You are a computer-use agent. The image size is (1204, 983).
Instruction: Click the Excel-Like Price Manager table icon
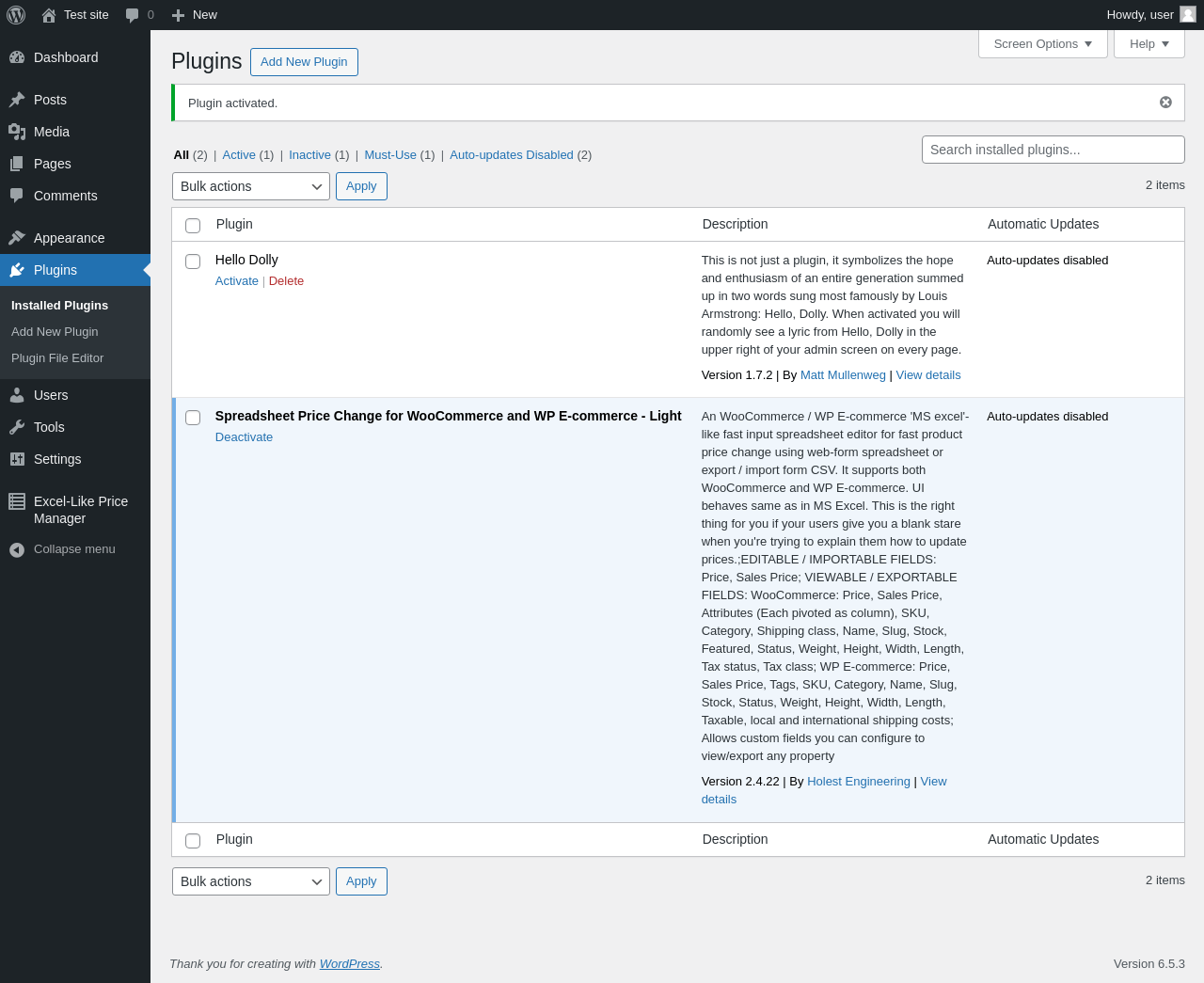(x=17, y=501)
